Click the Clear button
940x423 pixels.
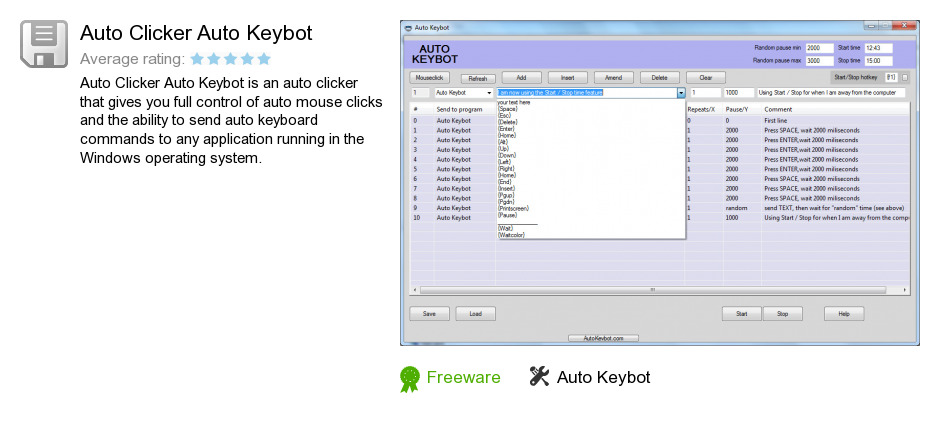click(706, 78)
